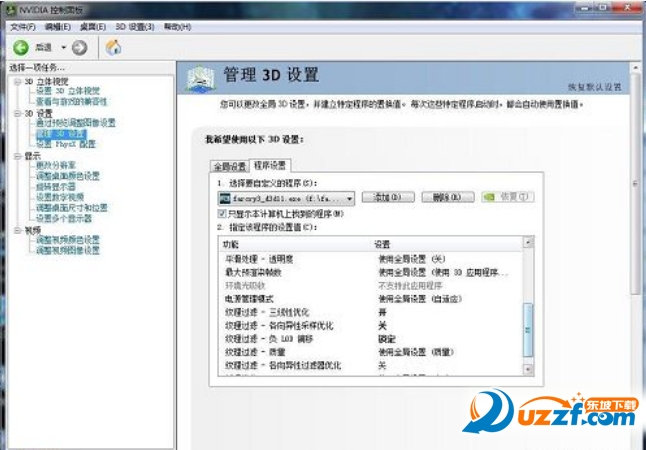Select the 纹理过滤 - 质量 feature row

pos(371,352)
